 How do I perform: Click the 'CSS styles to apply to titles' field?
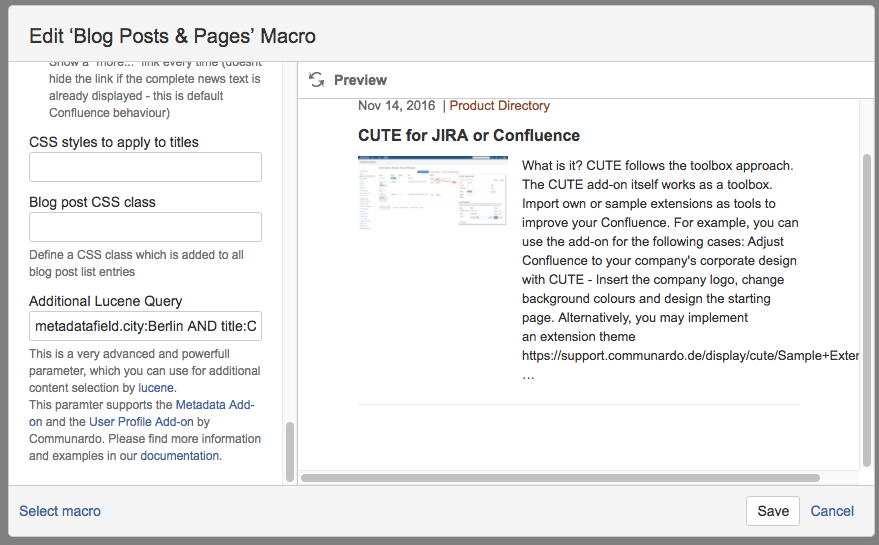coord(146,167)
